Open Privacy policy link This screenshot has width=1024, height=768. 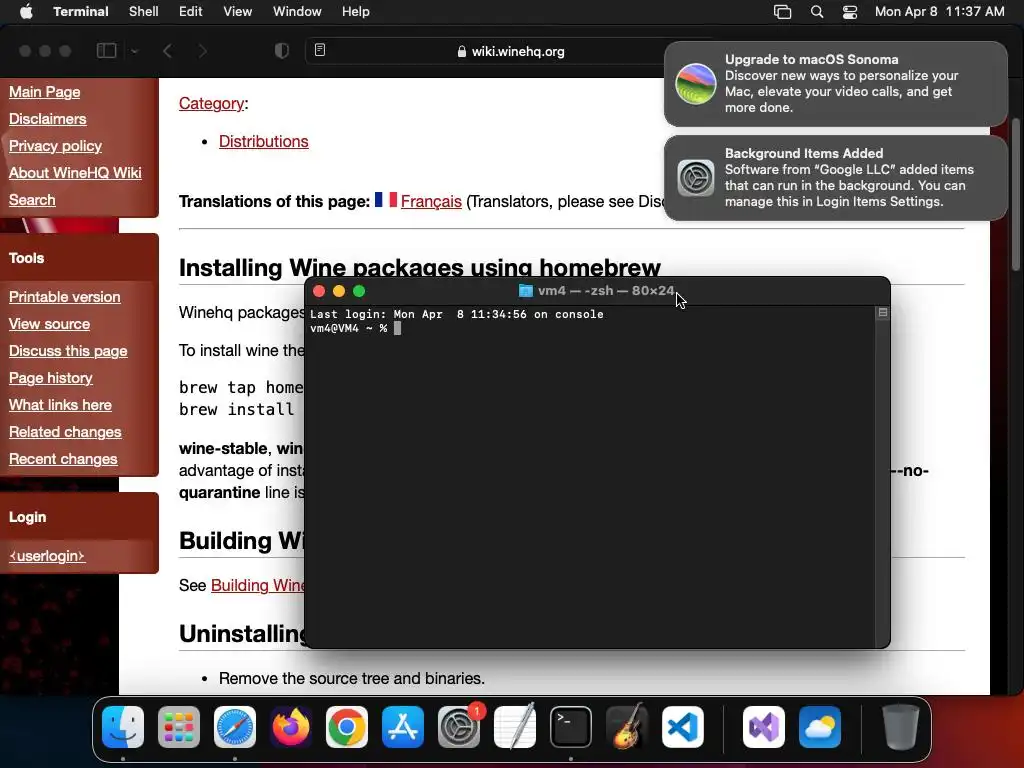[56, 146]
